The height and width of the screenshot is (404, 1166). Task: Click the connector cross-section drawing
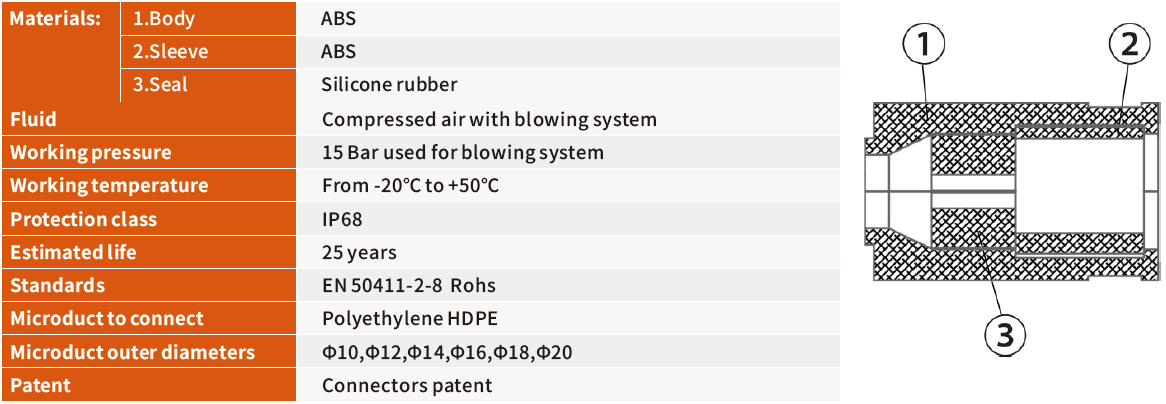click(x=1010, y=190)
